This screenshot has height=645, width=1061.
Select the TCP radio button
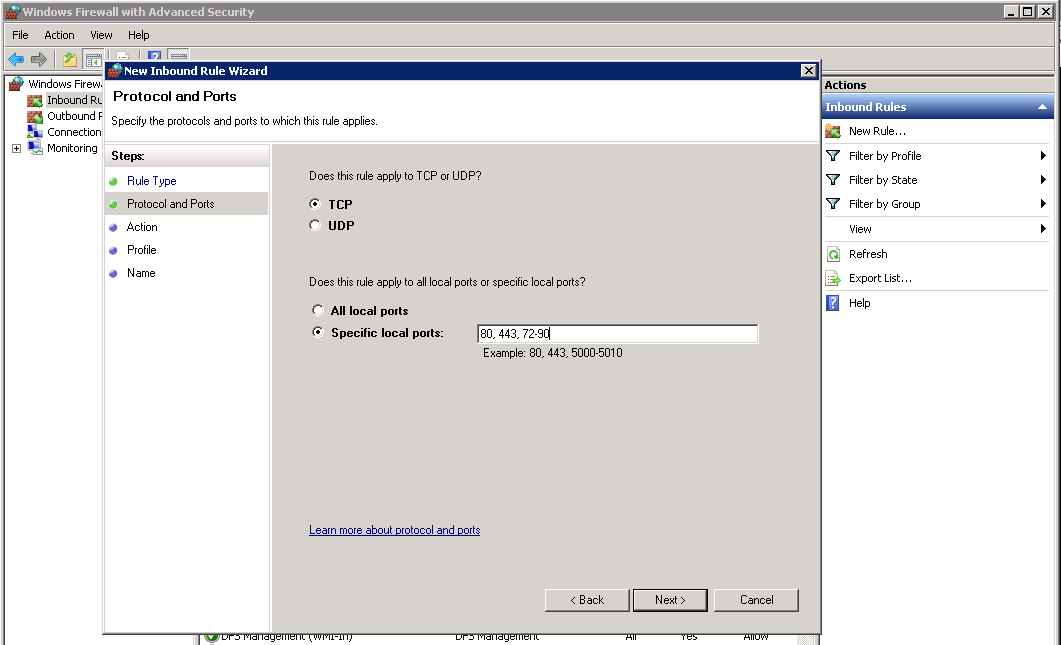click(315, 204)
